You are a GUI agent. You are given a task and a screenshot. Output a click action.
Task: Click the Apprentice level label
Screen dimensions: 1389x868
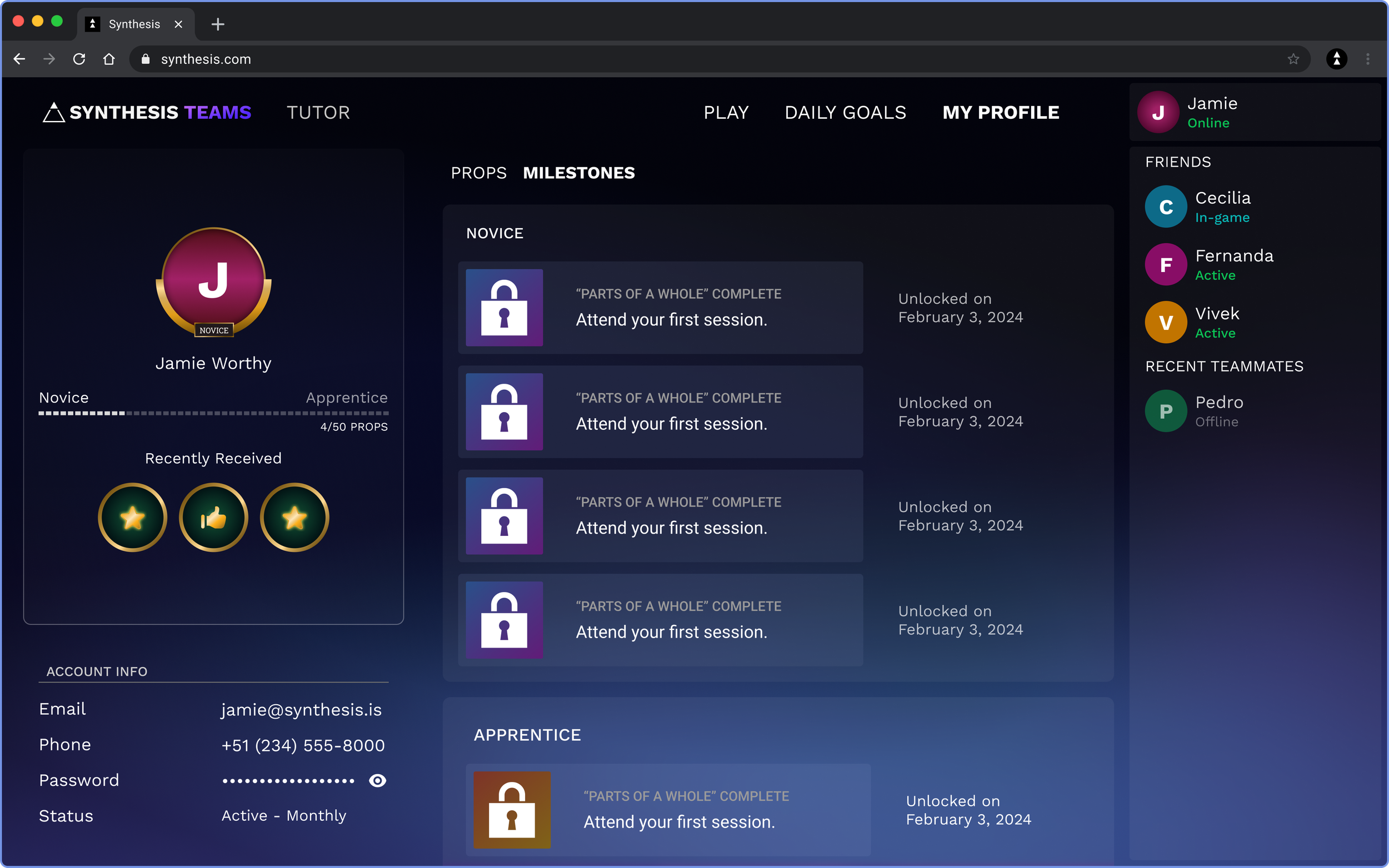tap(347, 397)
